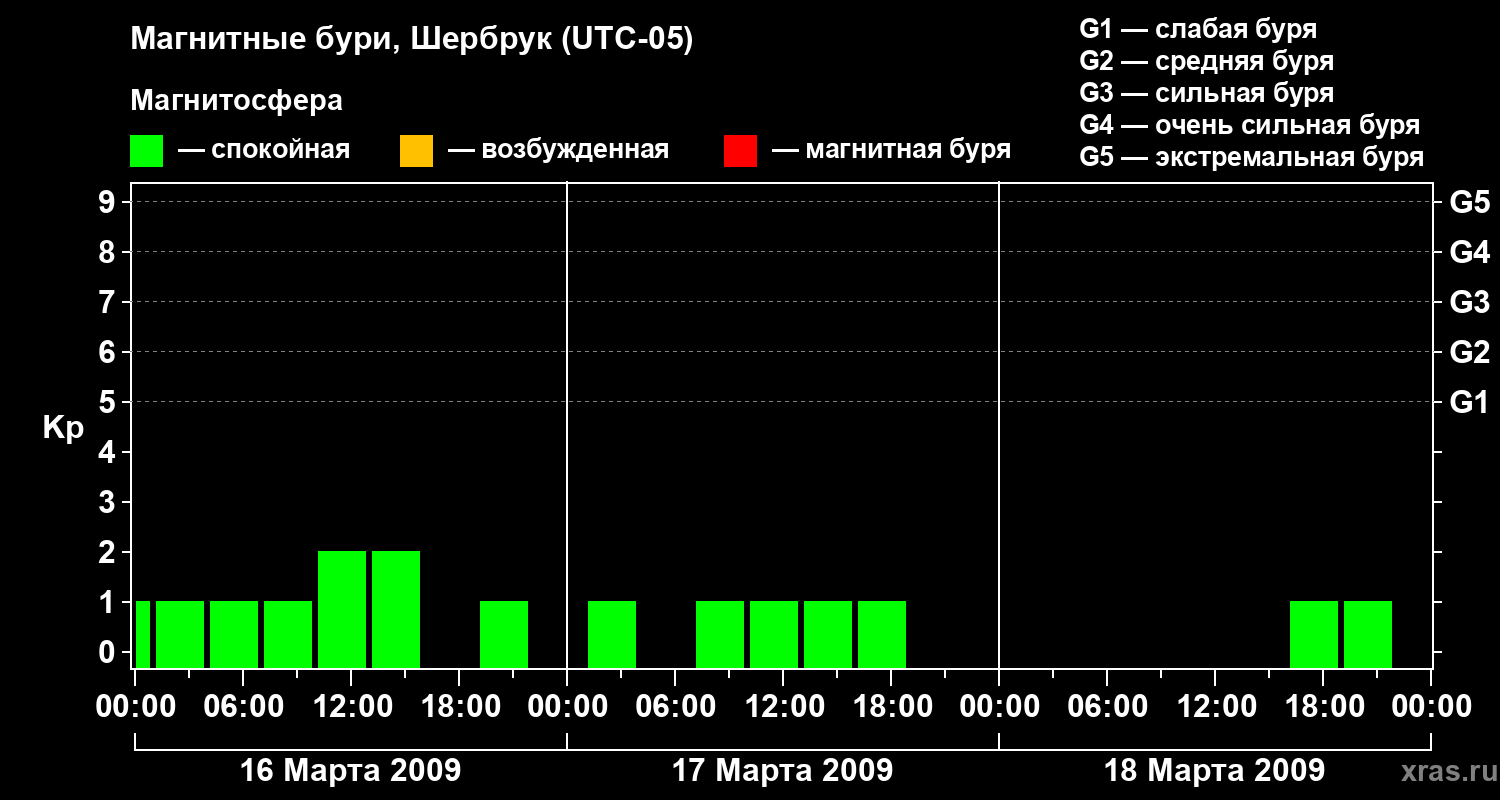Click the '— спокойная' legend label
Image resolution: width=1500 pixels, height=800 pixels.
coord(264,150)
